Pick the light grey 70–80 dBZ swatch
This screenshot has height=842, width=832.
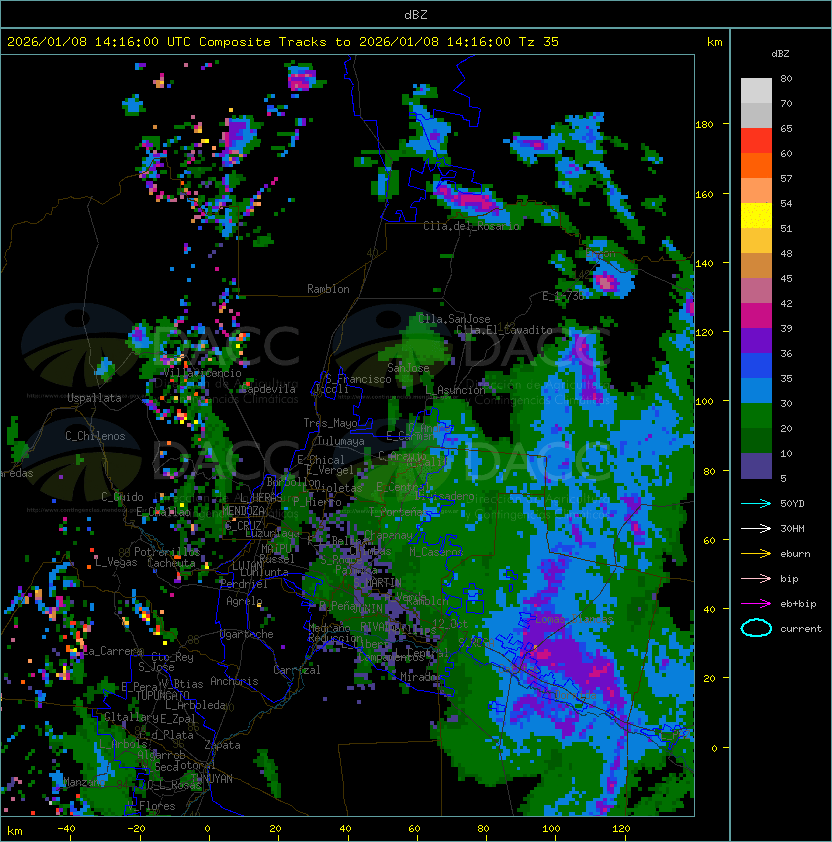pyautogui.click(x=756, y=90)
